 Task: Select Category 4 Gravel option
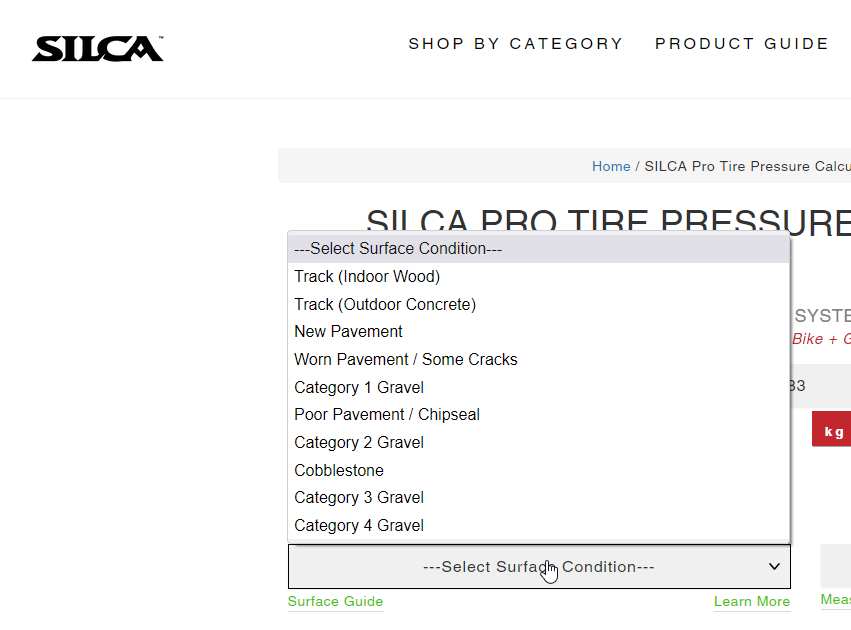[x=359, y=526]
